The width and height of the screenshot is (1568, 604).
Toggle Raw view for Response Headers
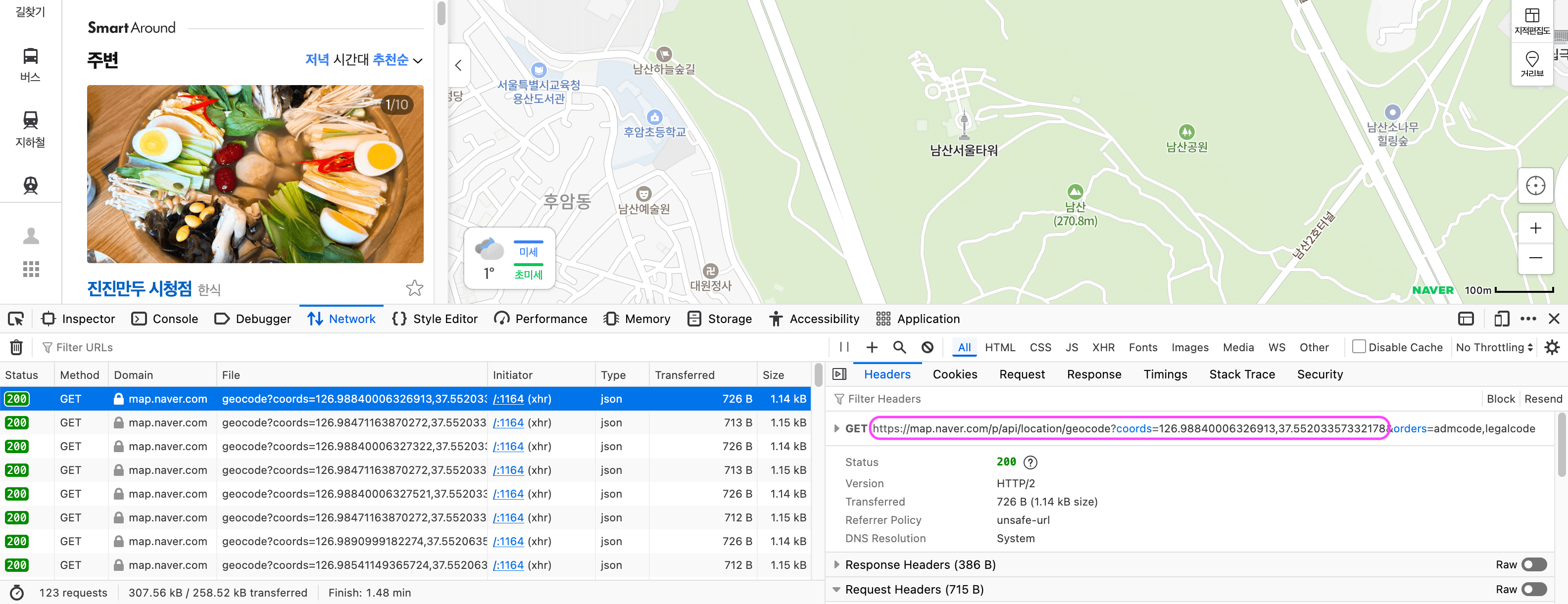coord(1534,564)
